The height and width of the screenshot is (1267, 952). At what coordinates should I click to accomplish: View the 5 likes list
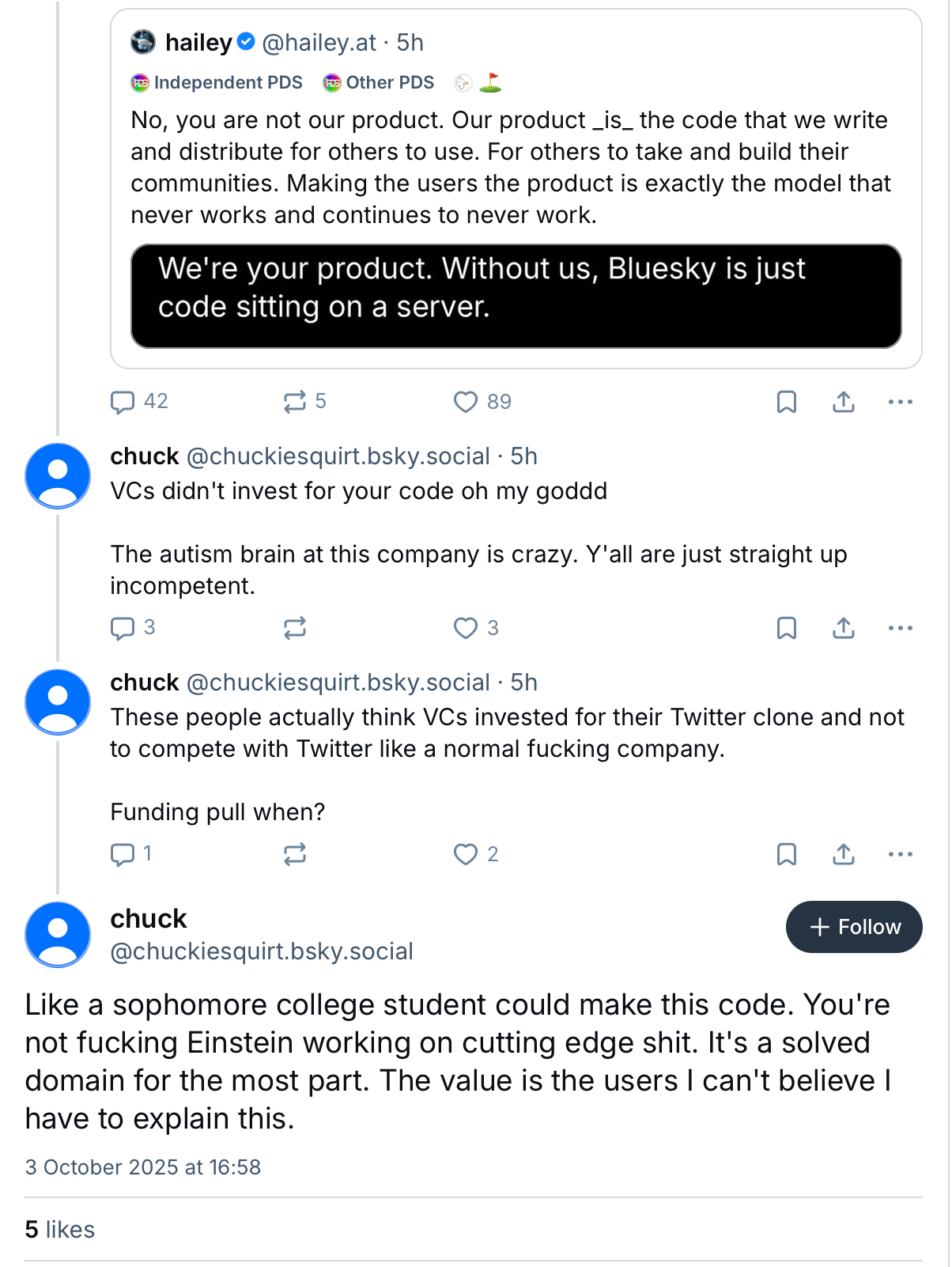(x=60, y=1230)
